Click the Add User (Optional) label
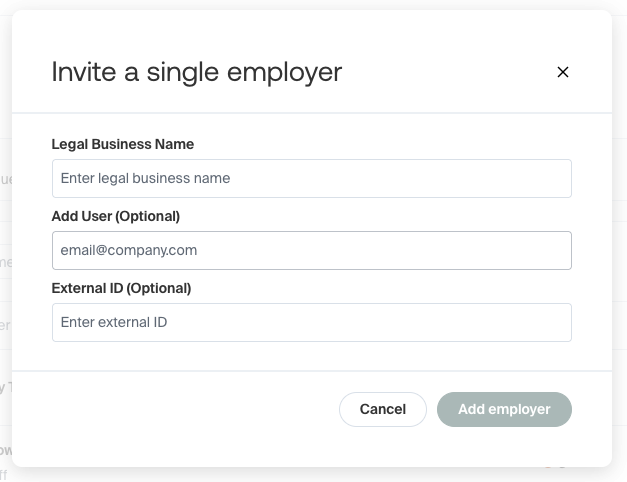 click(x=115, y=216)
